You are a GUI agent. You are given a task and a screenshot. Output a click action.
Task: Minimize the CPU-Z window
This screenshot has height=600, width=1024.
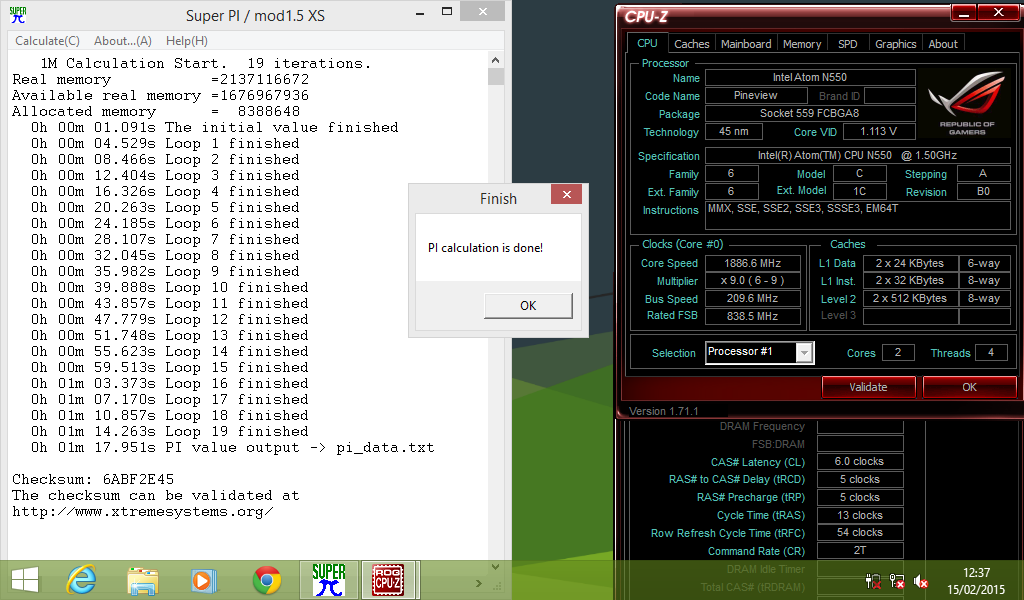click(963, 12)
